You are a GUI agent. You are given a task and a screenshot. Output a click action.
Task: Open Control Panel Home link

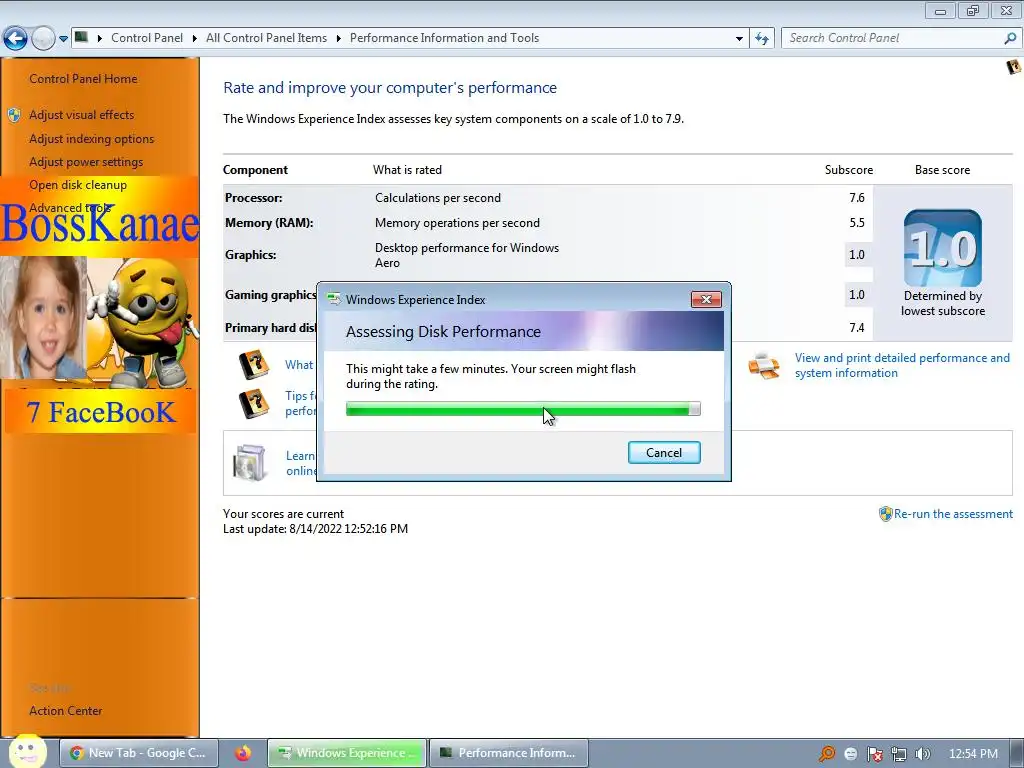click(x=83, y=78)
